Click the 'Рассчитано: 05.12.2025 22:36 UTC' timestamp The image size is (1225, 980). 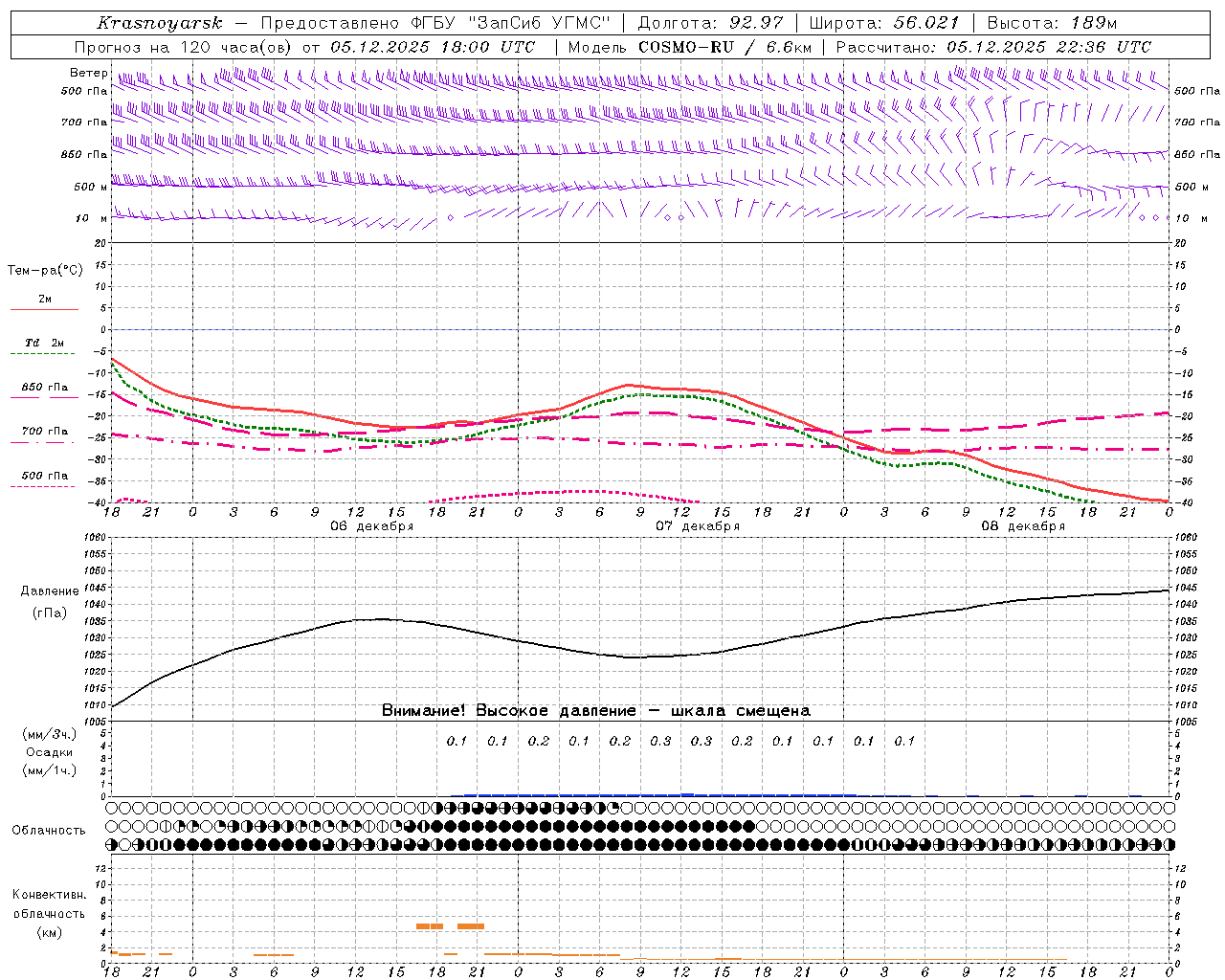point(993,47)
